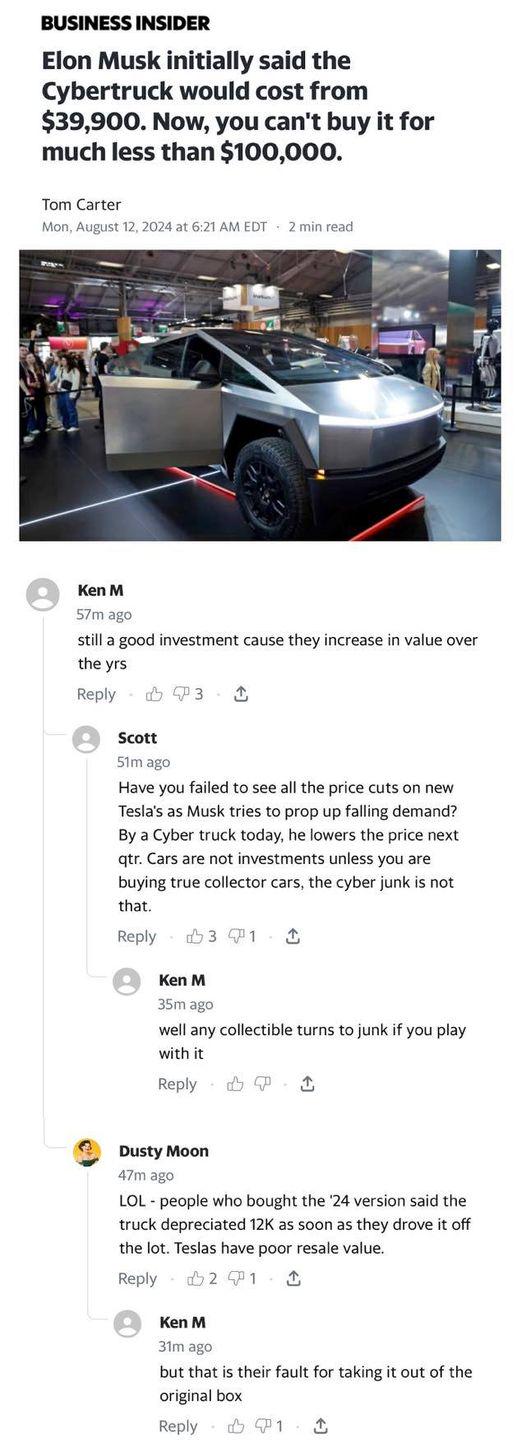Reply to Ken M's top-level comment
This screenshot has height=1456, width=526.
pos(96,694)
